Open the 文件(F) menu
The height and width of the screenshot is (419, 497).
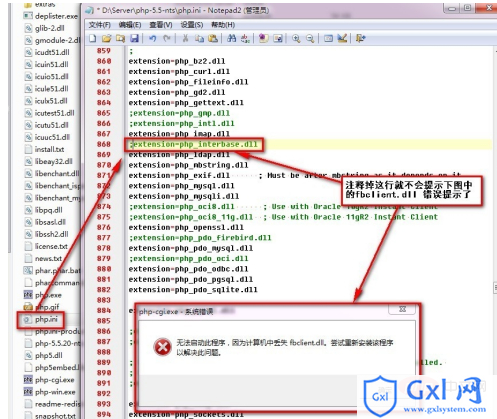point(99,25)
